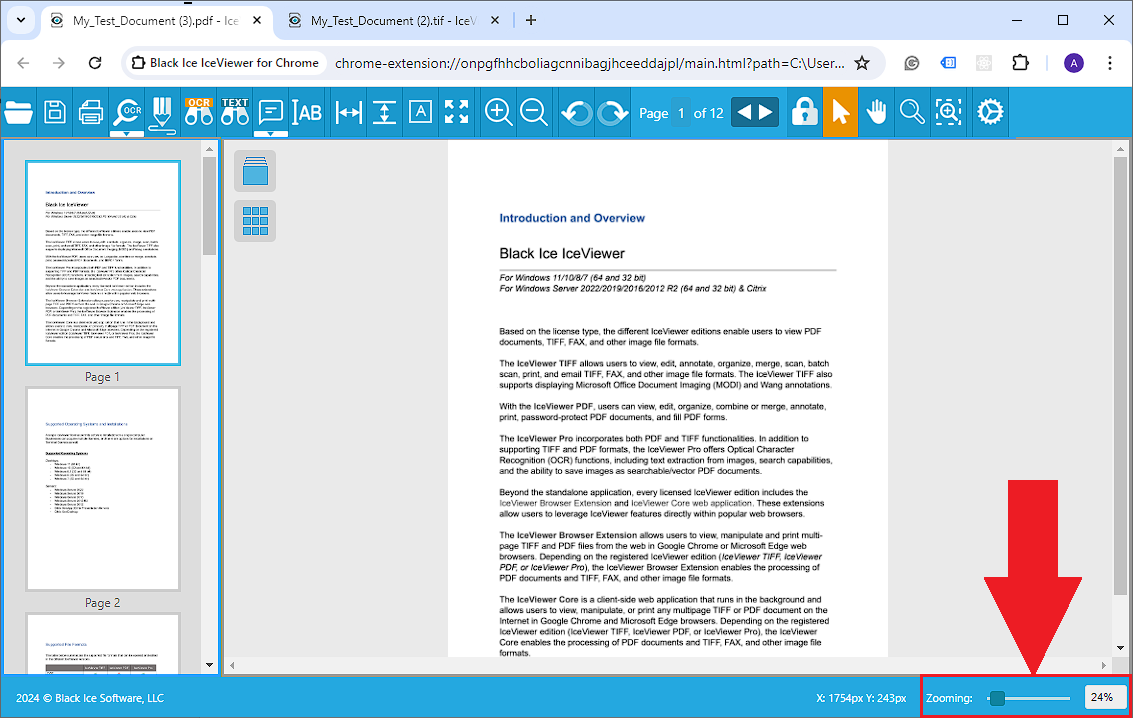This screenshot has width=1133, height=718.
Task: Print the document
Action: (91, 112)
